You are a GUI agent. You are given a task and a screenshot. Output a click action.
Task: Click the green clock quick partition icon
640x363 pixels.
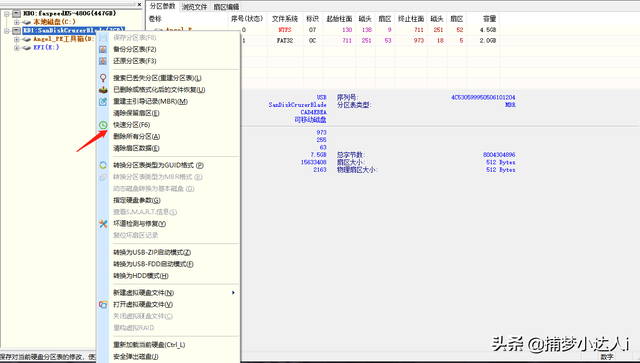(x=103, y=125)
